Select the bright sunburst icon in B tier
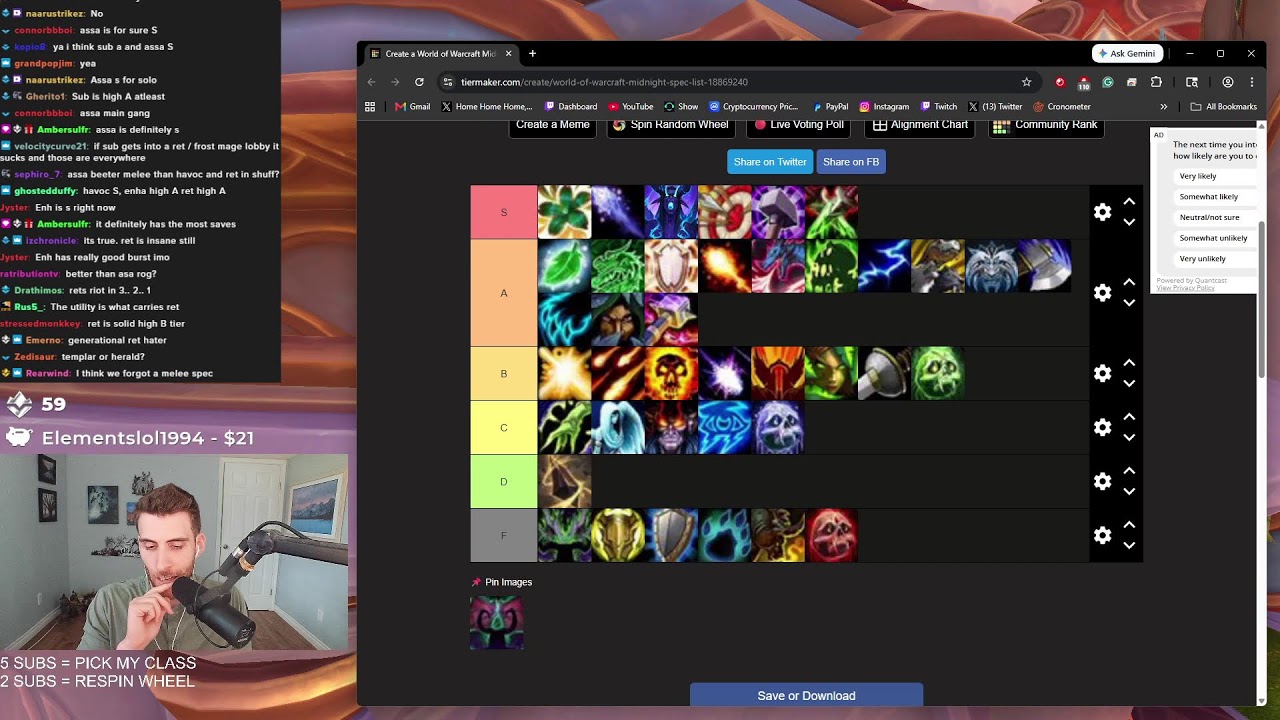The width and height of the screenshot is (1280, 720). click(x=564, y=374)
